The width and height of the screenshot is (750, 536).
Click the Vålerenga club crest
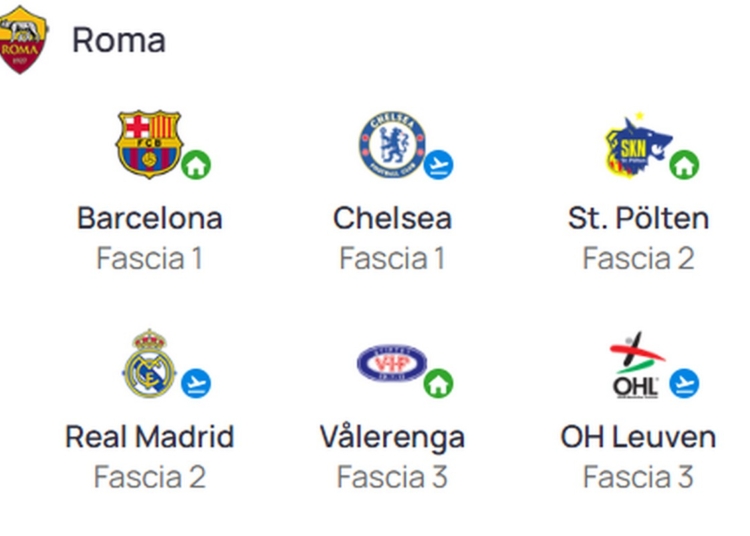pos(391,363)
